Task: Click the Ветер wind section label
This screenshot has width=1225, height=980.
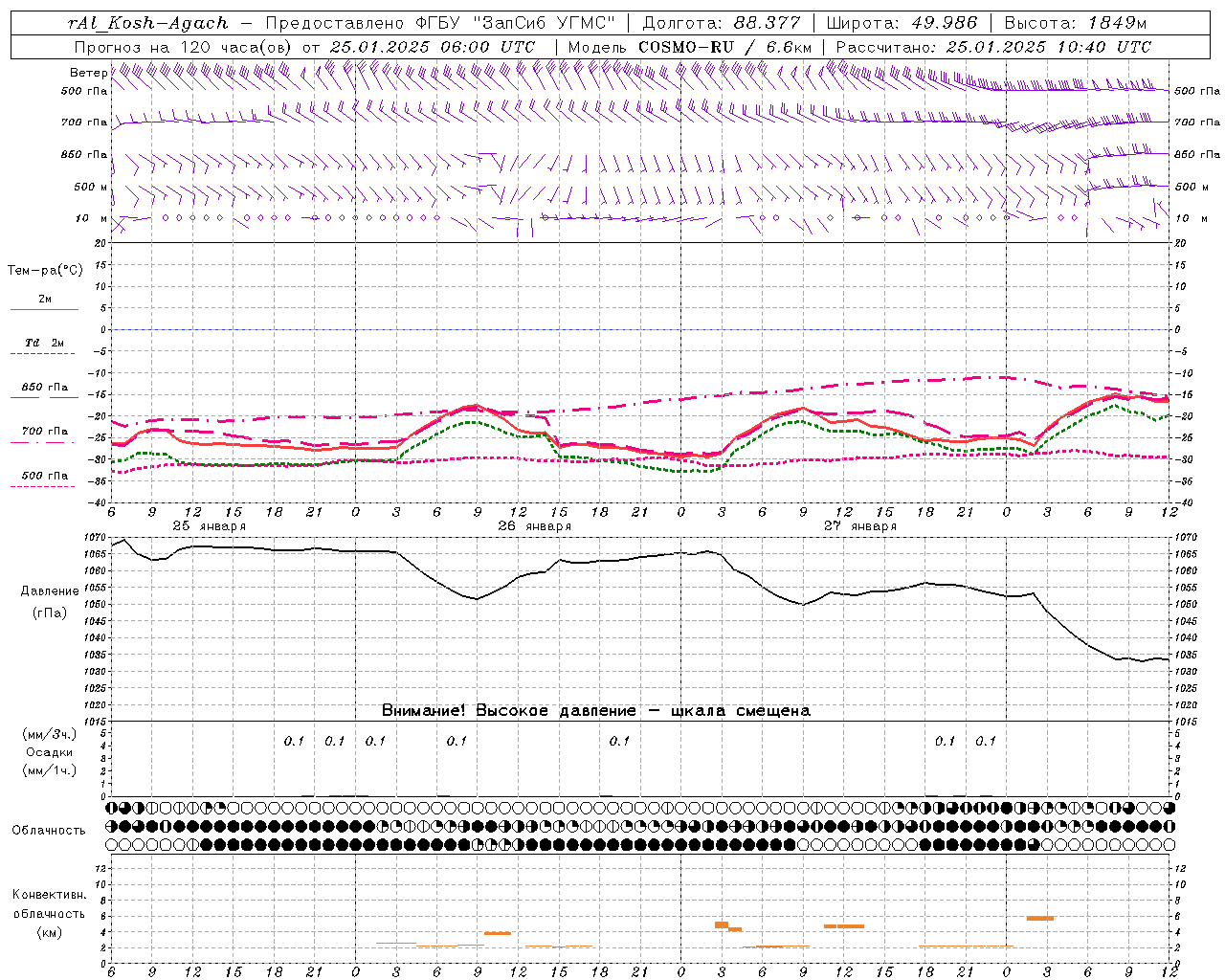Action: point(88,73)
